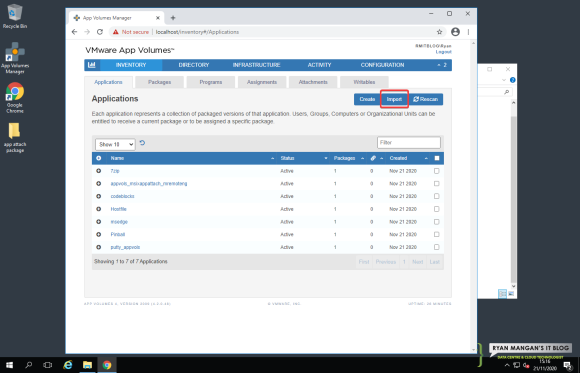Viewport: 580px width, 373px height.
Task: Click the taskbar search magnifier
Action: [x=28, y=365]
